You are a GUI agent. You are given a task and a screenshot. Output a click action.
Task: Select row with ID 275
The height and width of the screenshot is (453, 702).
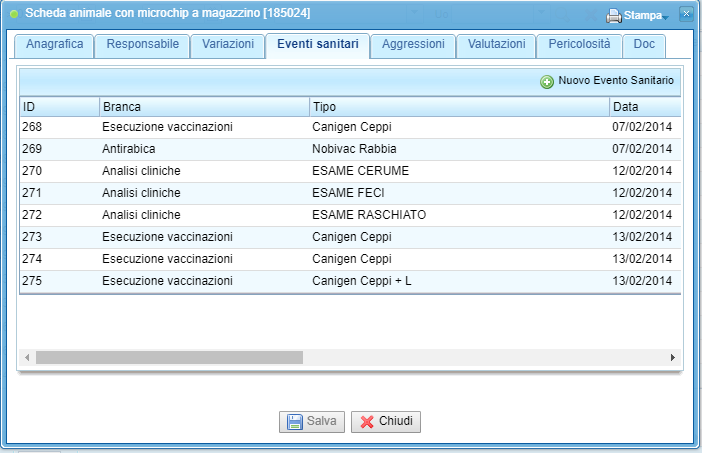click(x=350, y=281)
